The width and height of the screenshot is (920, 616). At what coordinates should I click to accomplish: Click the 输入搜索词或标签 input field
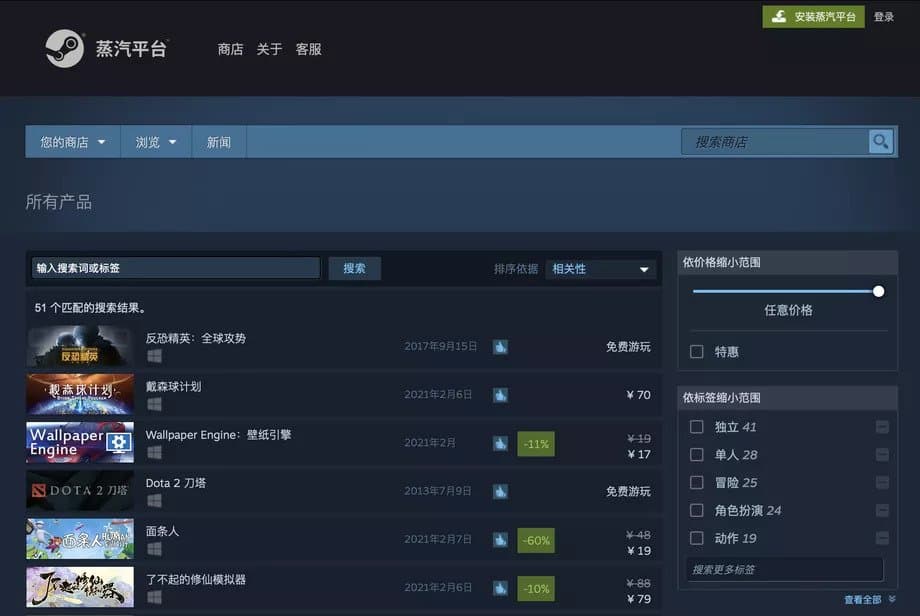[x=176, y=268]
